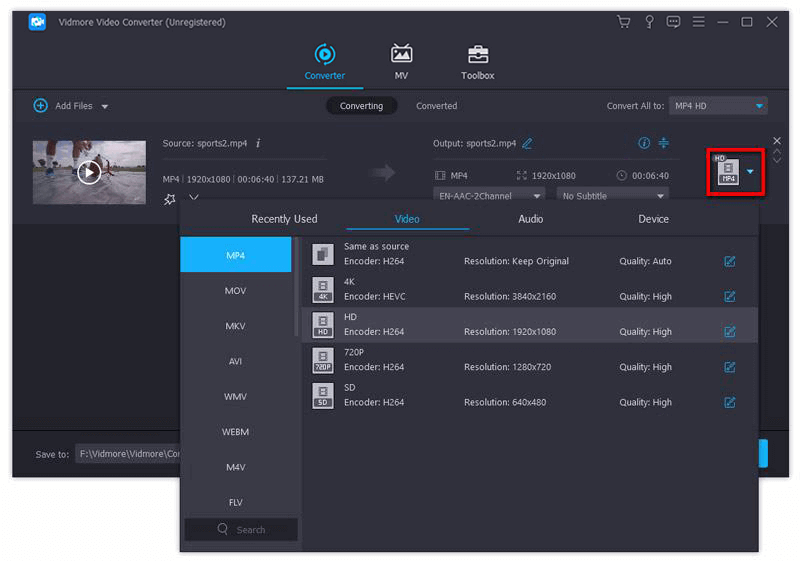Expand the Add Files dropdown arrow

coord(105,106)
